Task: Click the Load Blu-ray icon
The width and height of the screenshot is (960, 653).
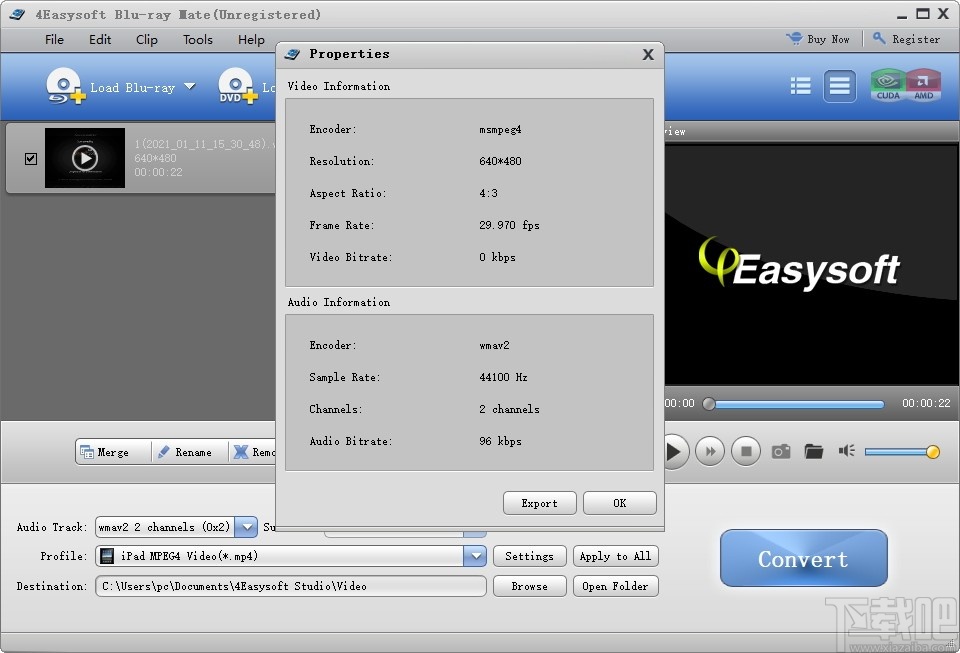Action: coord(64,86)
